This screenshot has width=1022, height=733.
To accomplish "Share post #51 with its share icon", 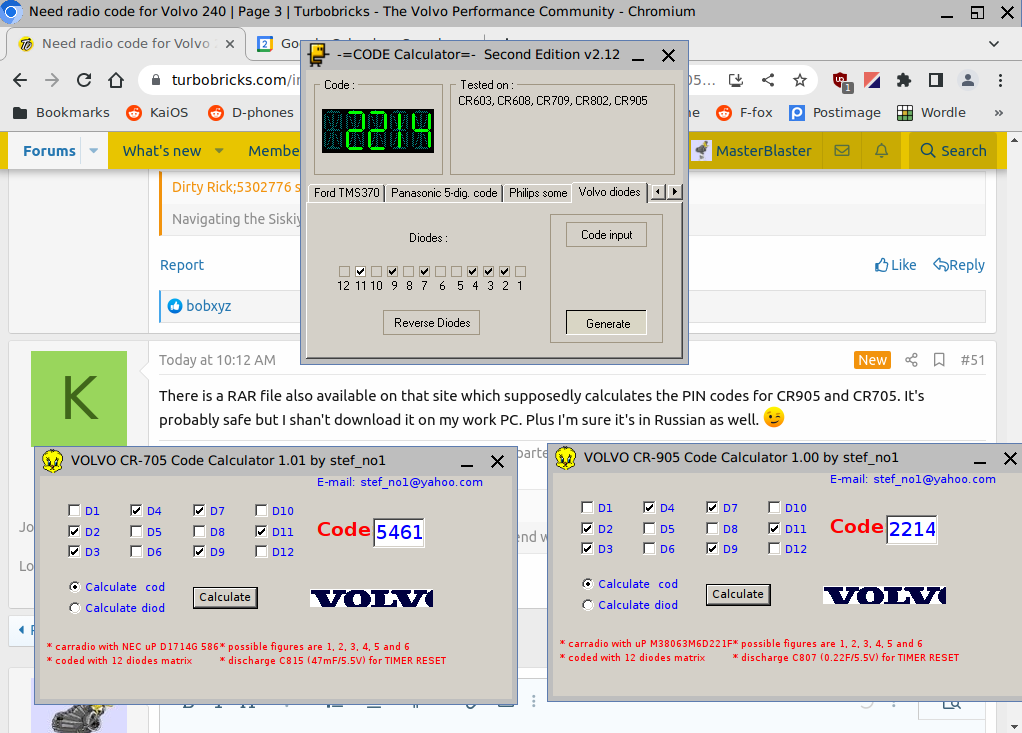I will (911, 360).
